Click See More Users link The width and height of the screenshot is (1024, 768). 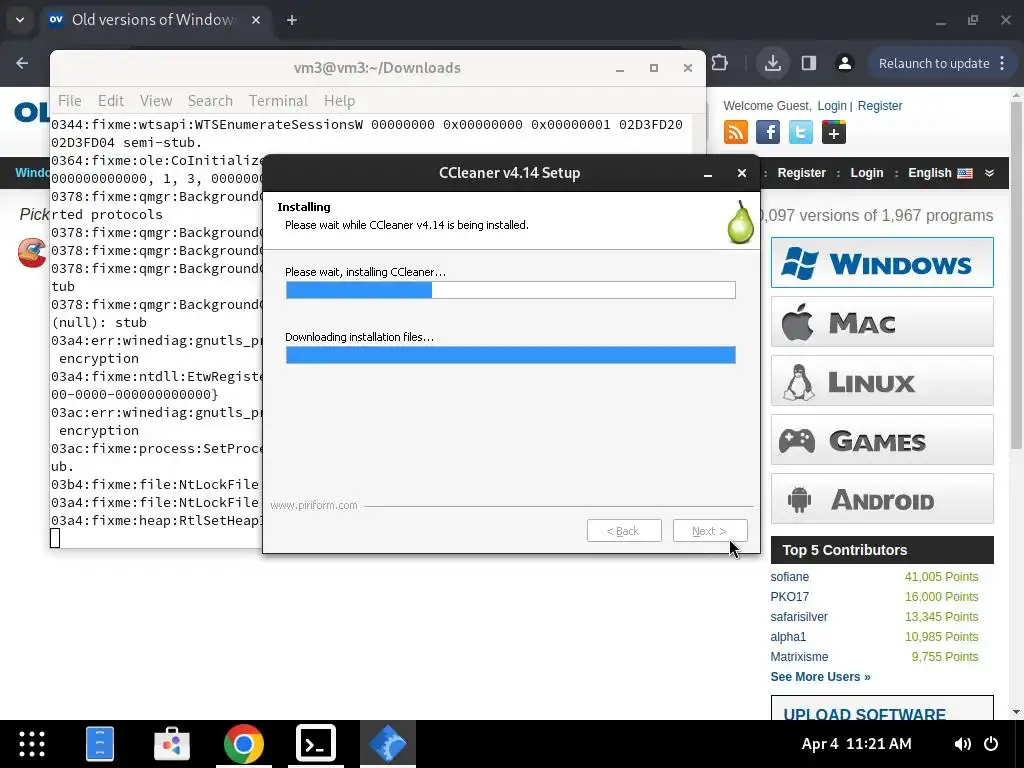coord(820,677)
